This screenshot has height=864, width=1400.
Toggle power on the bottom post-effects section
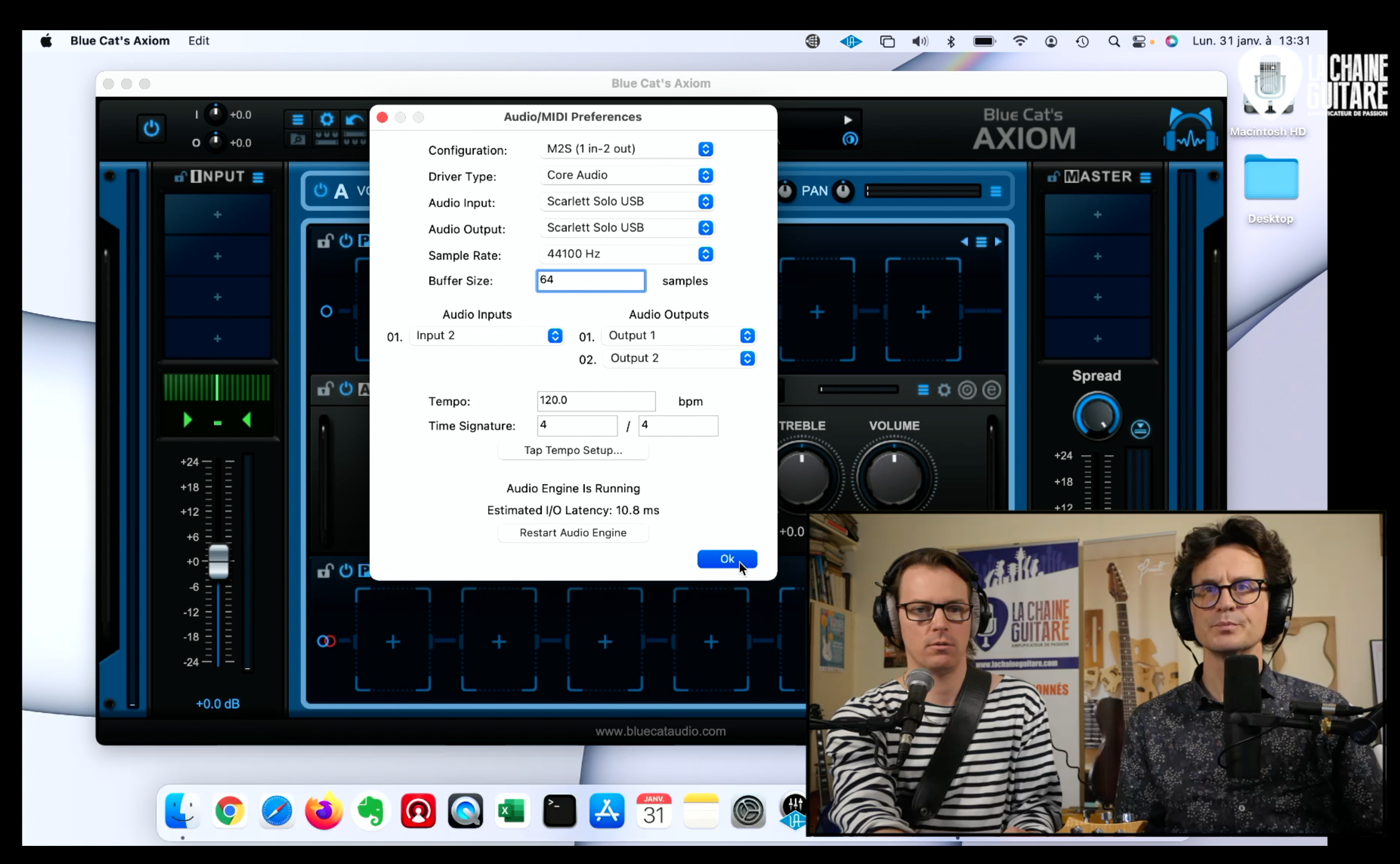[345, 571]
